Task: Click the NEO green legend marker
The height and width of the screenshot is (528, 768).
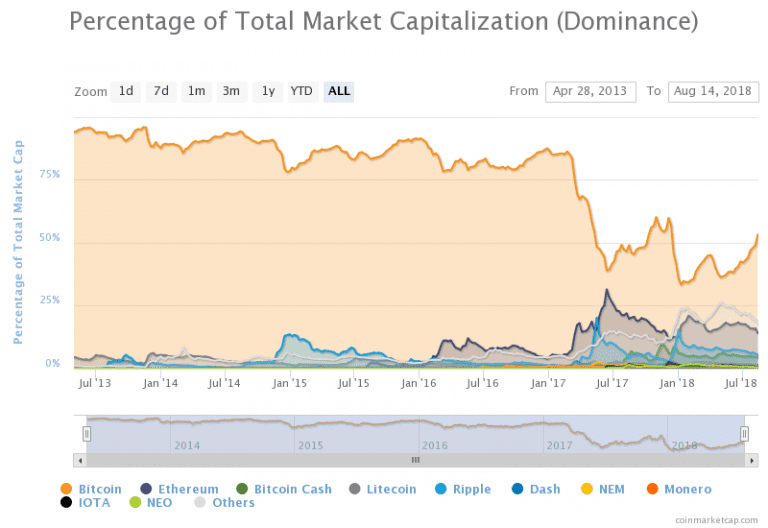Action: [135, 503]
